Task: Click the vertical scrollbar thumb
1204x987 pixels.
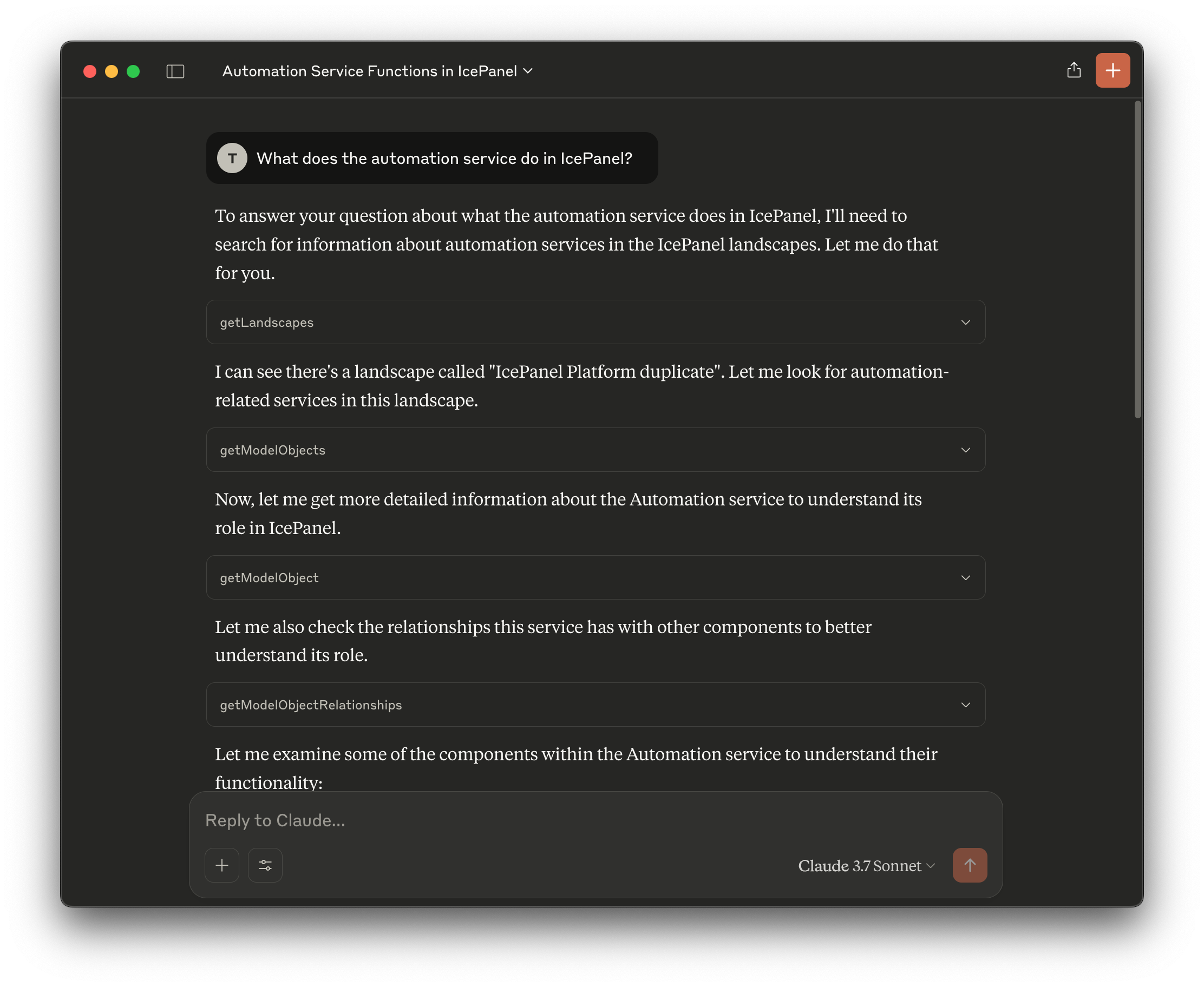Action: coord(1137,260)
